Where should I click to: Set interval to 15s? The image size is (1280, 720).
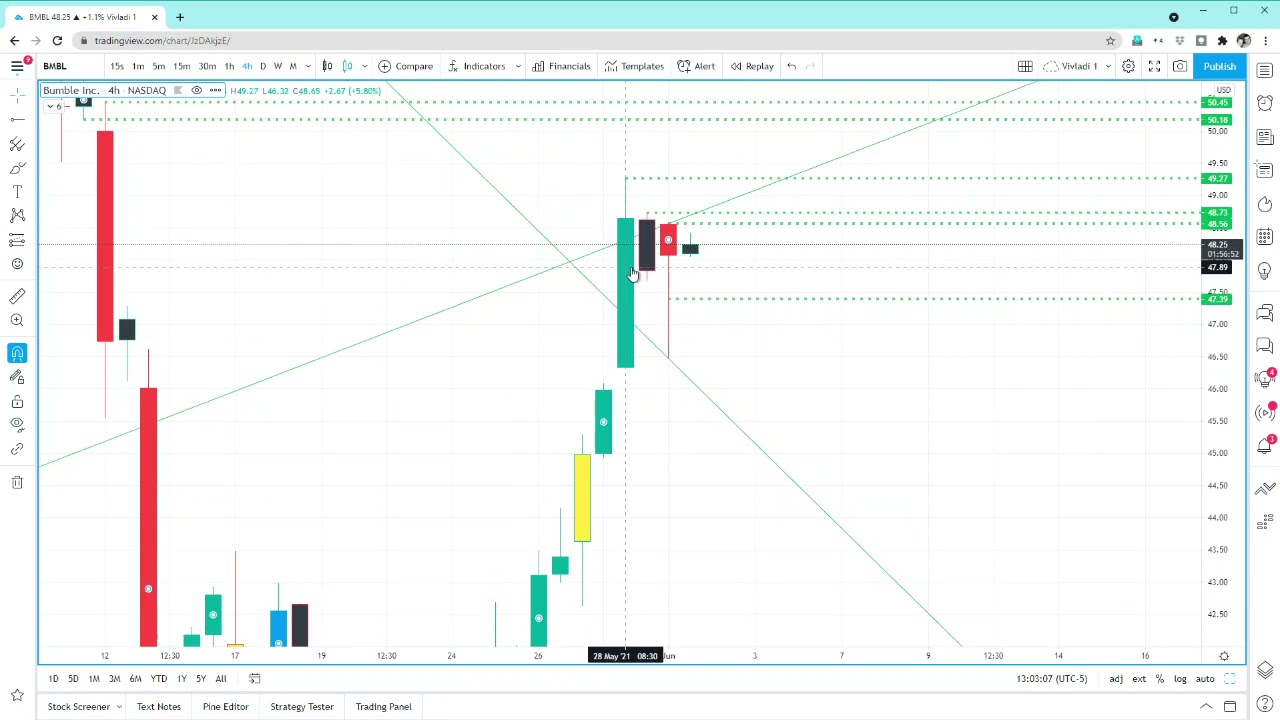point(117,66)
